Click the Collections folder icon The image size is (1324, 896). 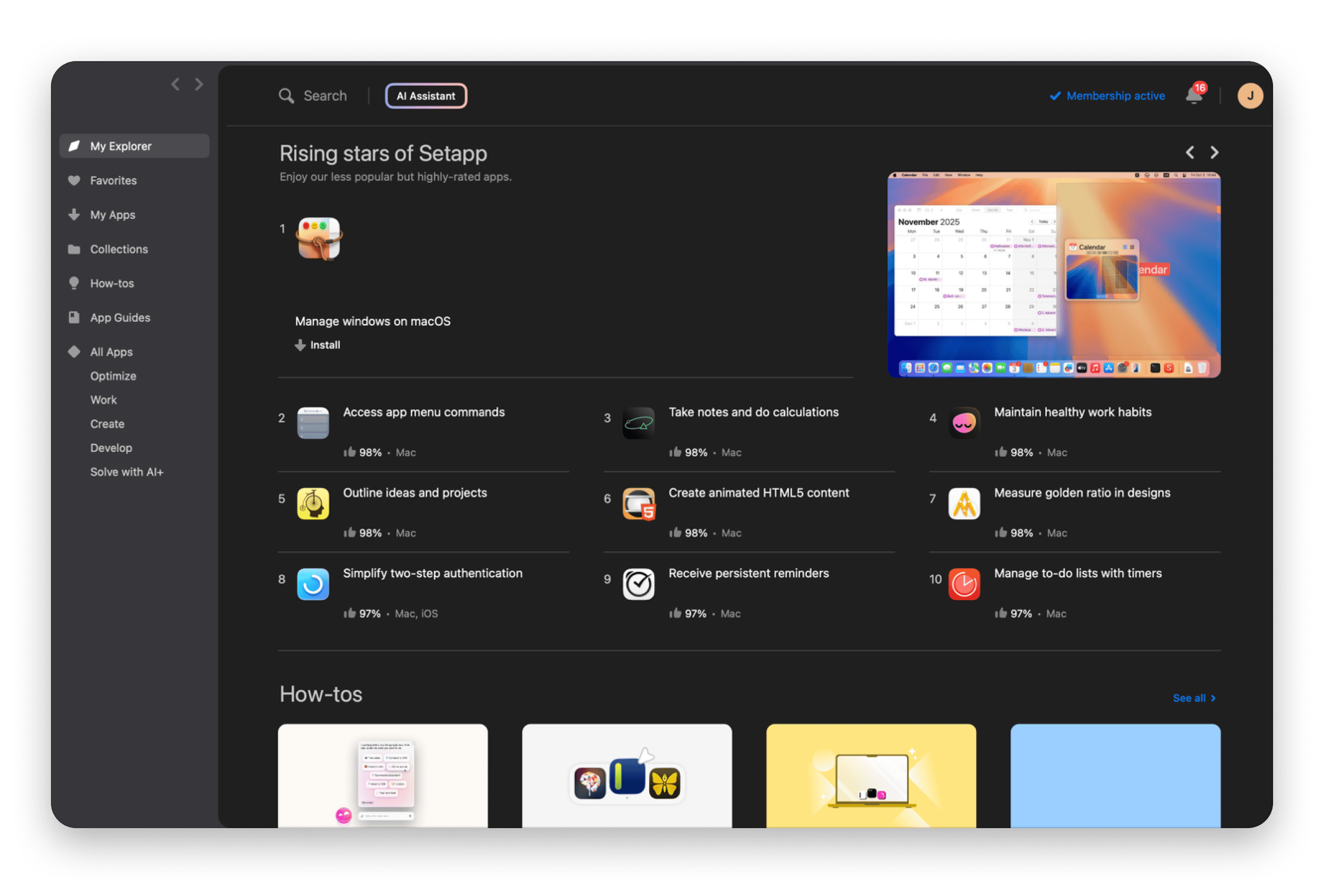tap(74, 249)
